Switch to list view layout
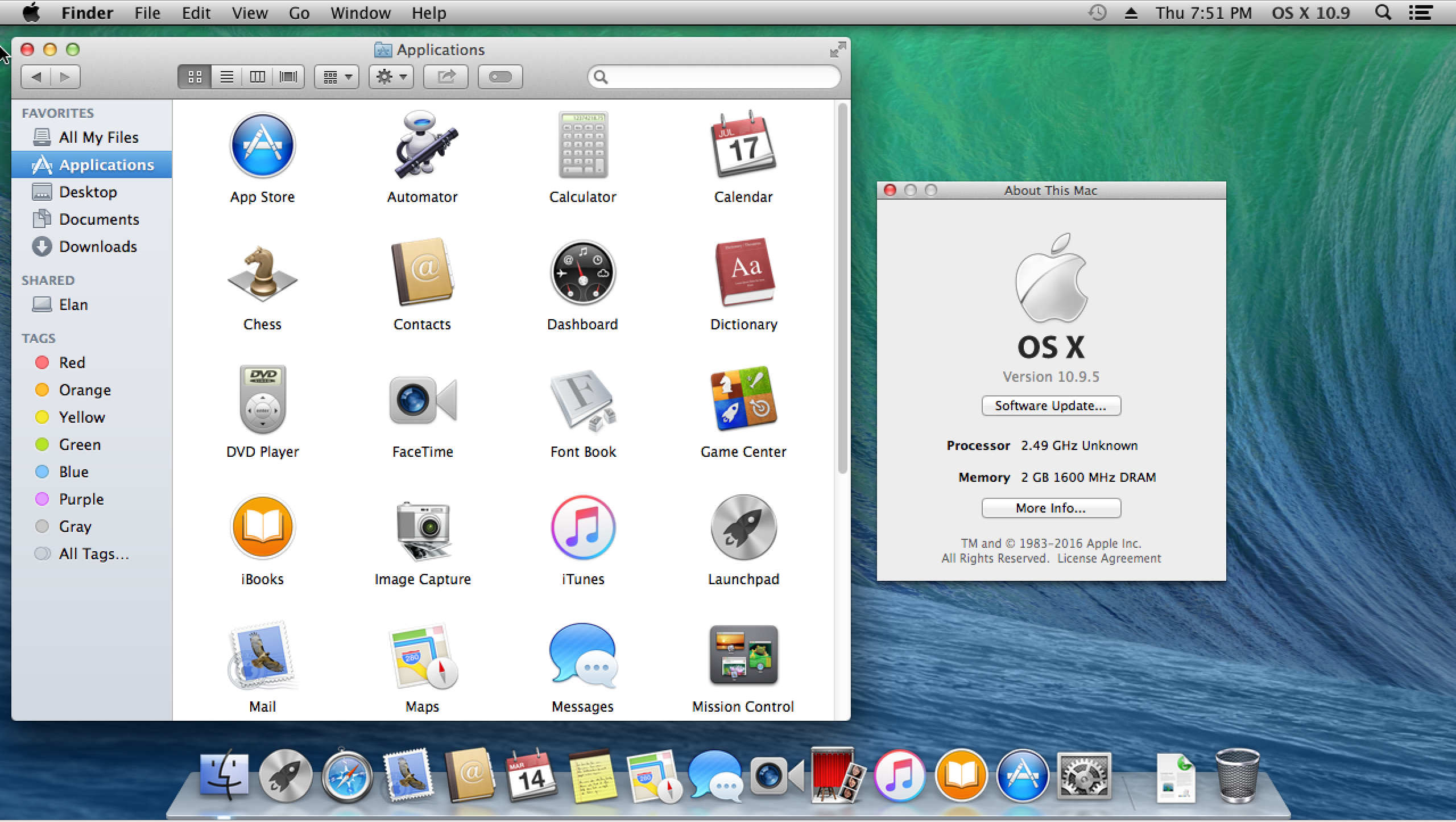 (227, 76)
